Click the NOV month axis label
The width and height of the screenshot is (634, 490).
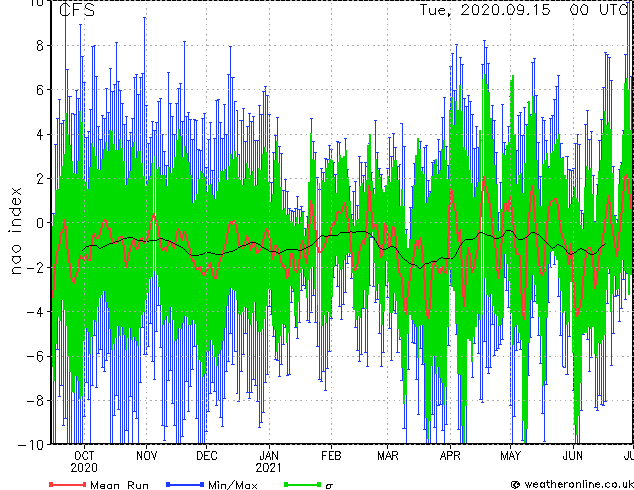146,456
